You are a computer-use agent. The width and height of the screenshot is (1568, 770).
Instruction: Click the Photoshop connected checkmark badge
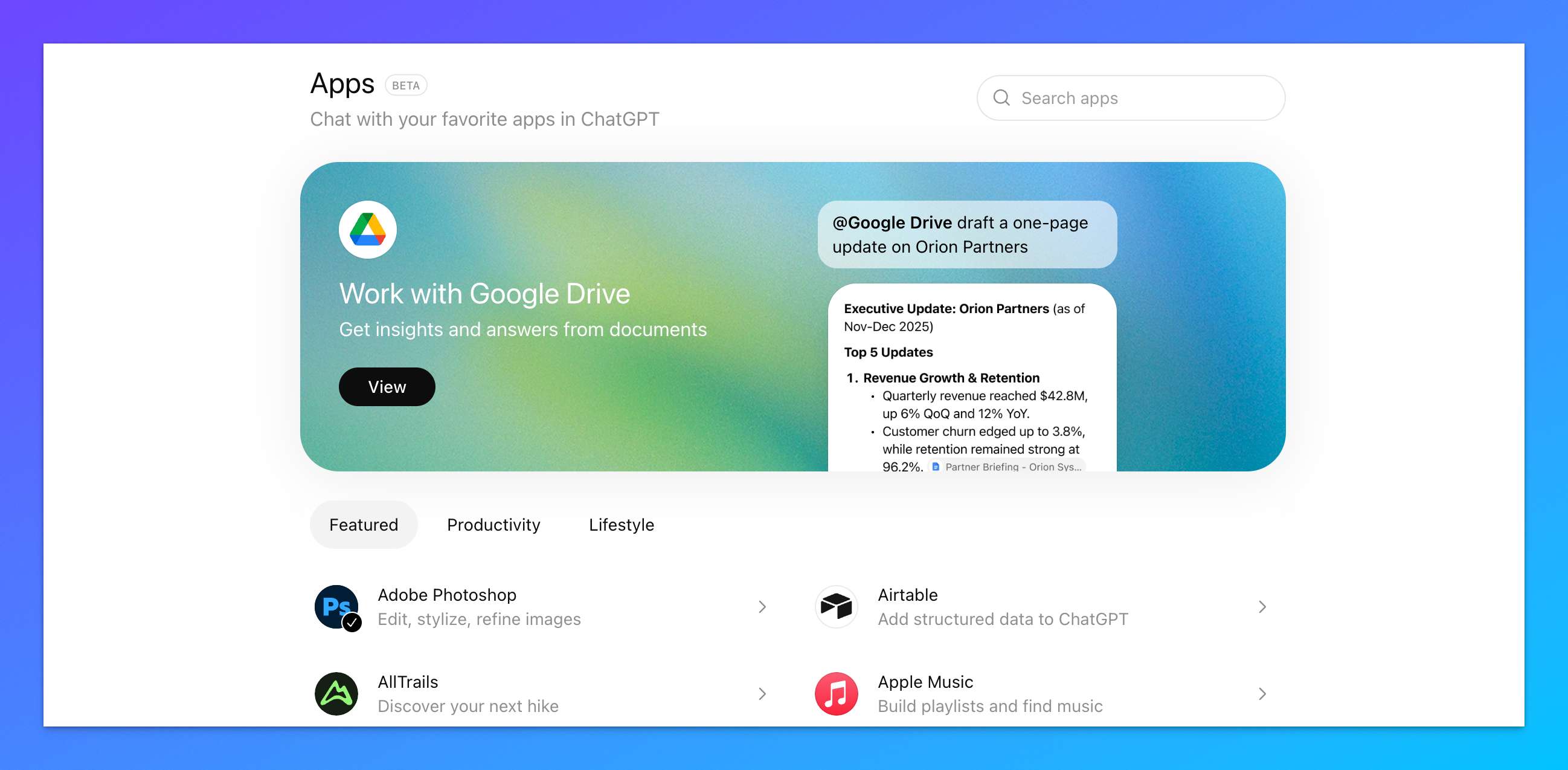[x=352, y=623]
